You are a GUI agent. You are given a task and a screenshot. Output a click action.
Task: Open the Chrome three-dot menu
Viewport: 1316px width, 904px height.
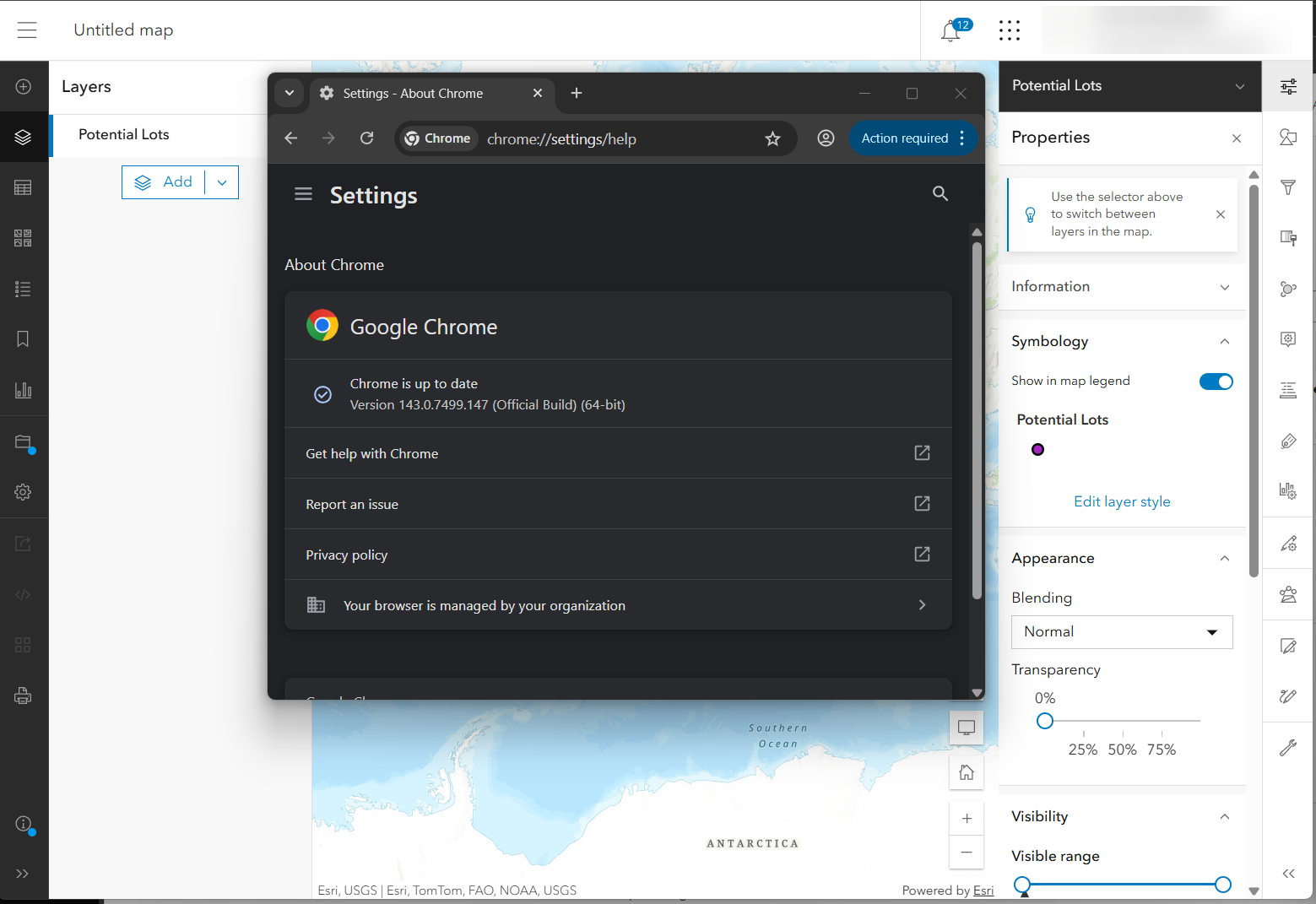(962, 138)
